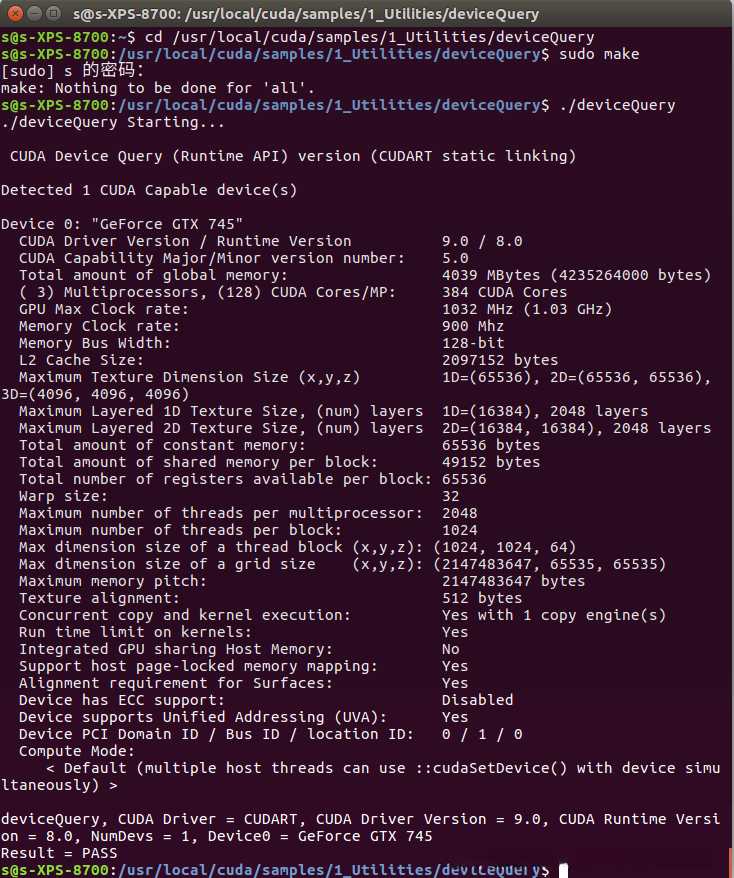
Task: Close the terminal window
Action: (13, 14)
